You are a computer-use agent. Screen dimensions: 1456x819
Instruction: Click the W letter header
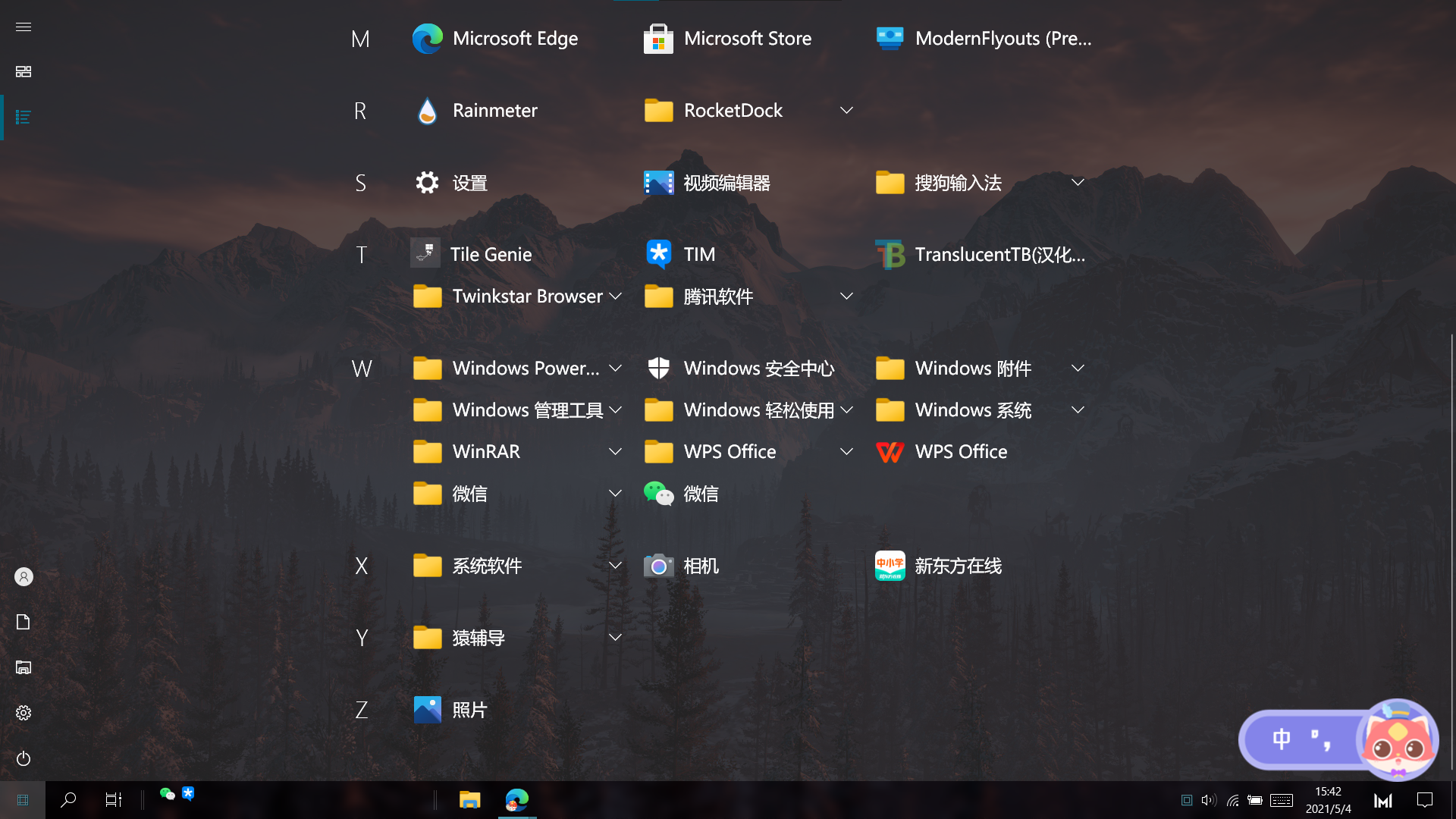pos(361,369)
